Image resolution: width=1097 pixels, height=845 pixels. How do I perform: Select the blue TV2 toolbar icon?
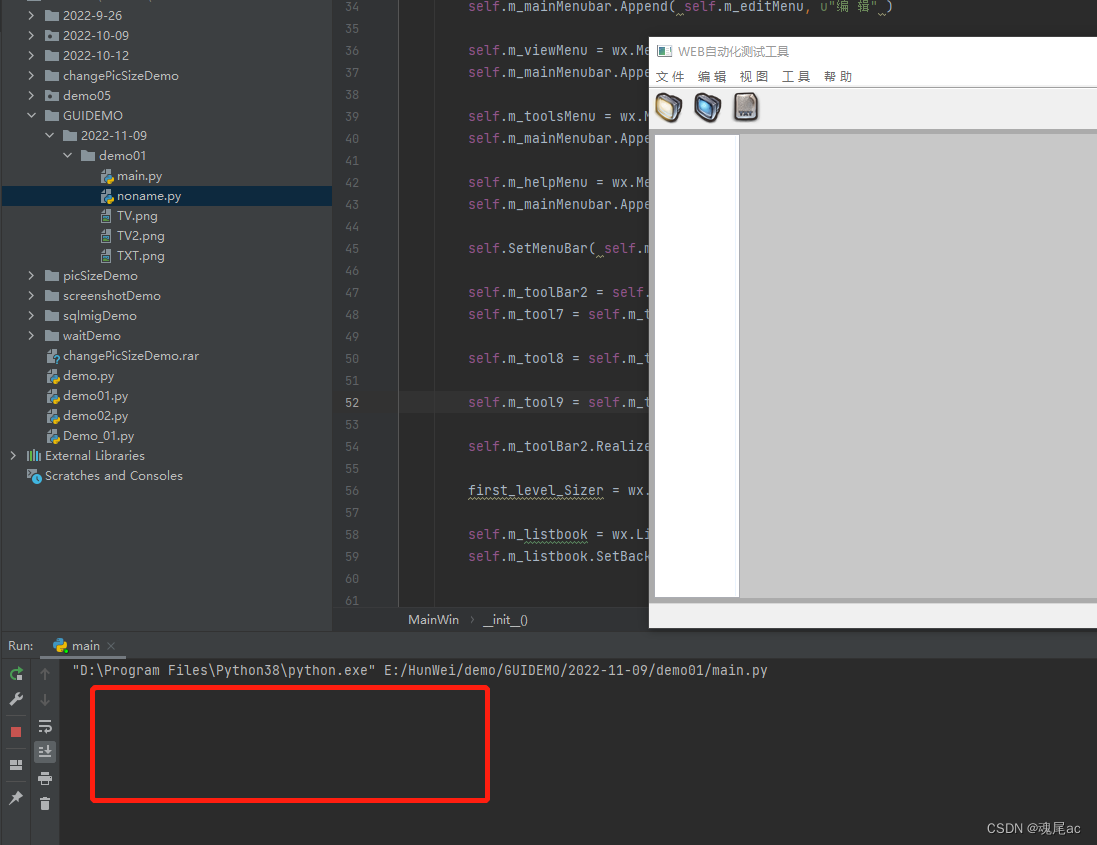tap(707, 107)
